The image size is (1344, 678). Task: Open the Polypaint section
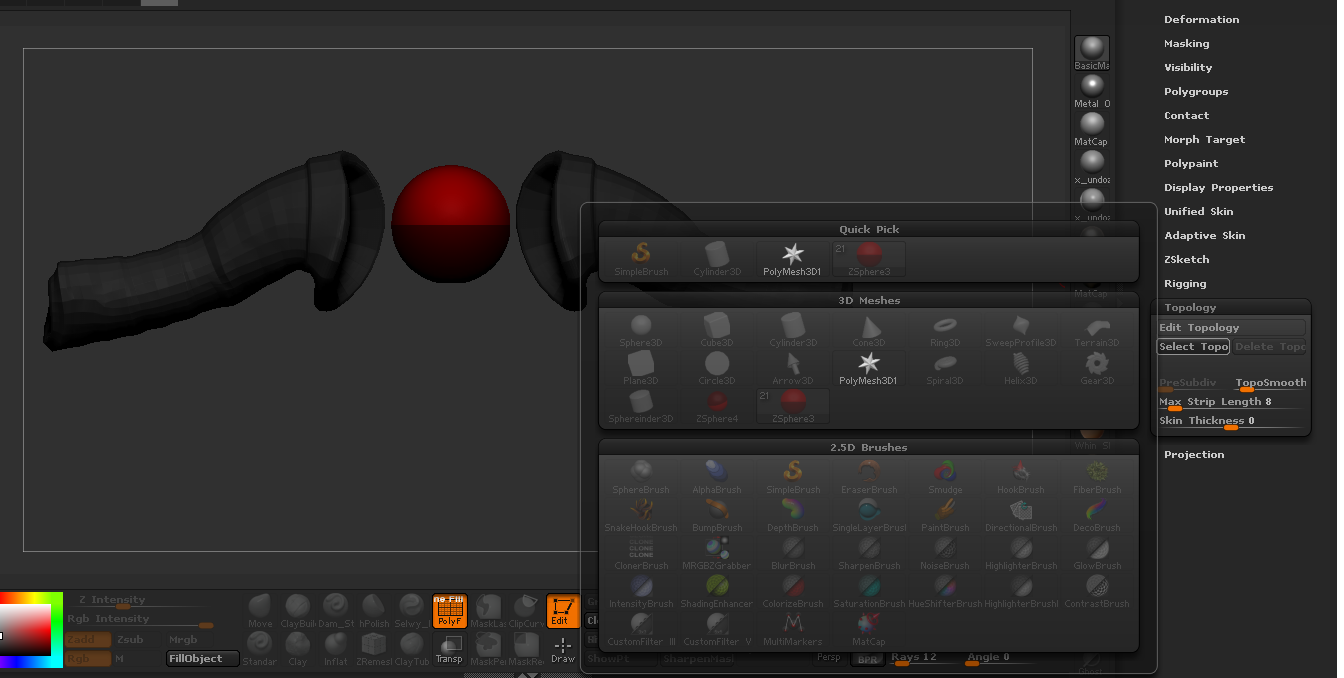pyautogui.click(x=1191, y=163)
